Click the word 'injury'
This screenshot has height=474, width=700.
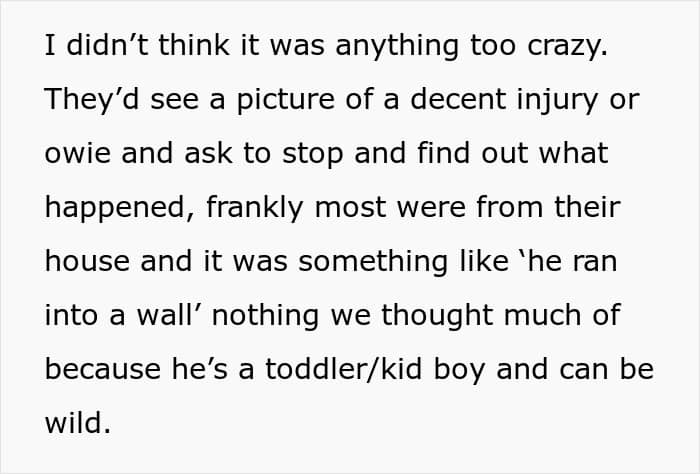(557, 100)
